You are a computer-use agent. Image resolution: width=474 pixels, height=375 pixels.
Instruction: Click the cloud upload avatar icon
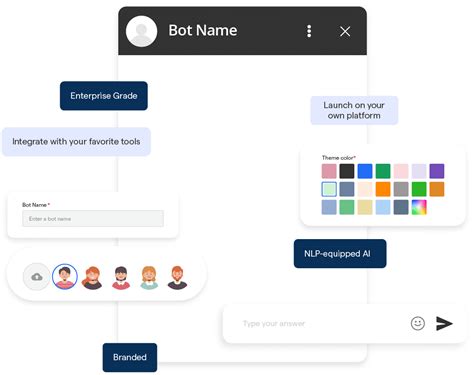(37, 277)
